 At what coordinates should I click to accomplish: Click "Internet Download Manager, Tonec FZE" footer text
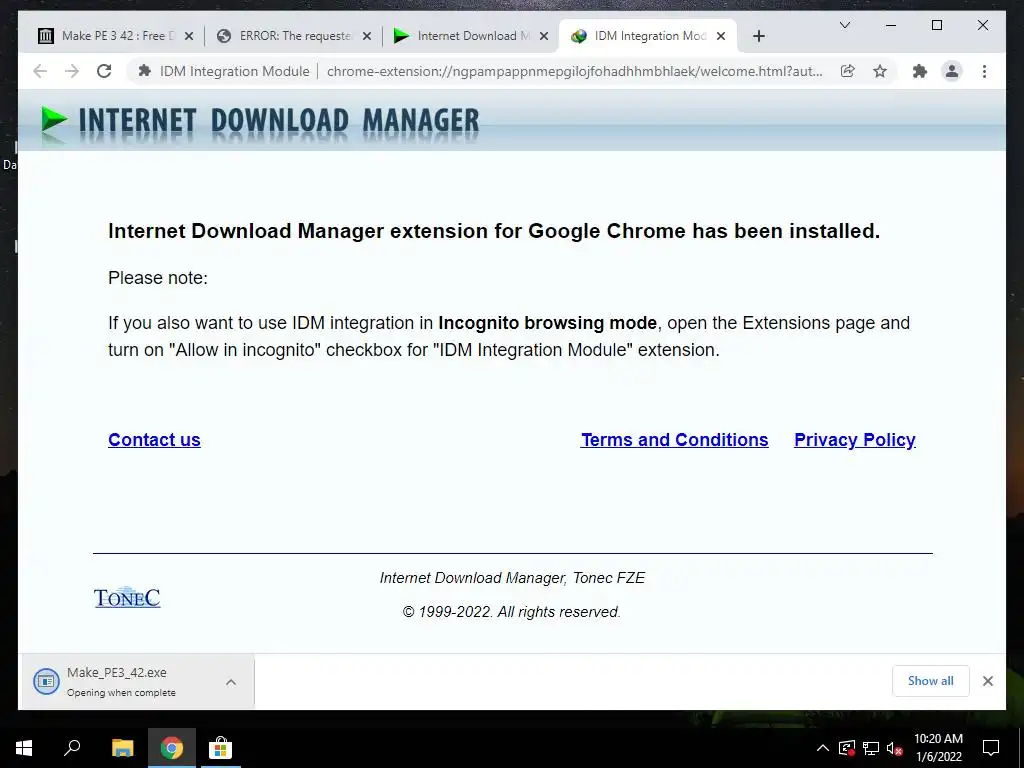pyautogui.click(x=513, y=578)
